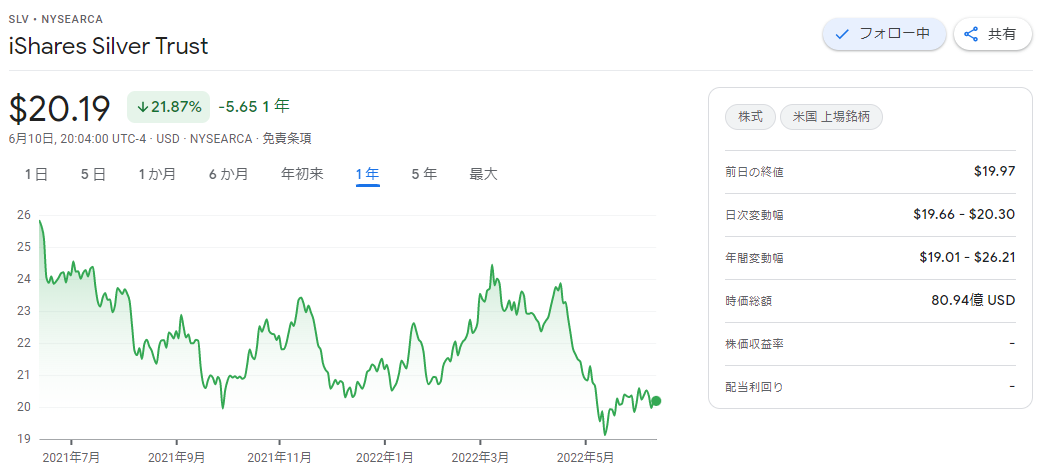Click the $20.19 price text
The height and width of the screenshot is (474, 1049).
point(60,108)
